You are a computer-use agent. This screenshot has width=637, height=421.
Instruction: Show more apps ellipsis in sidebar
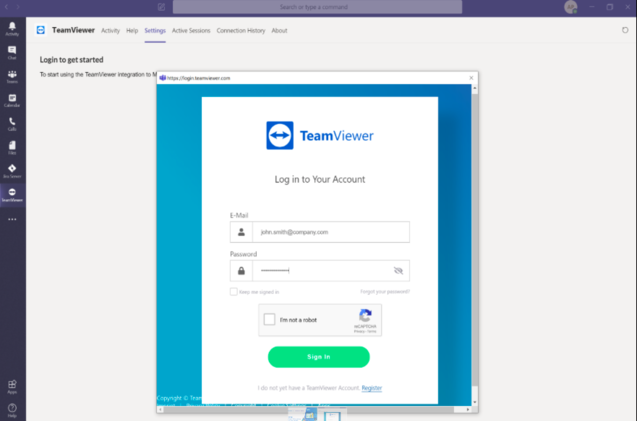pyautogui.click(x=12, y=219)
